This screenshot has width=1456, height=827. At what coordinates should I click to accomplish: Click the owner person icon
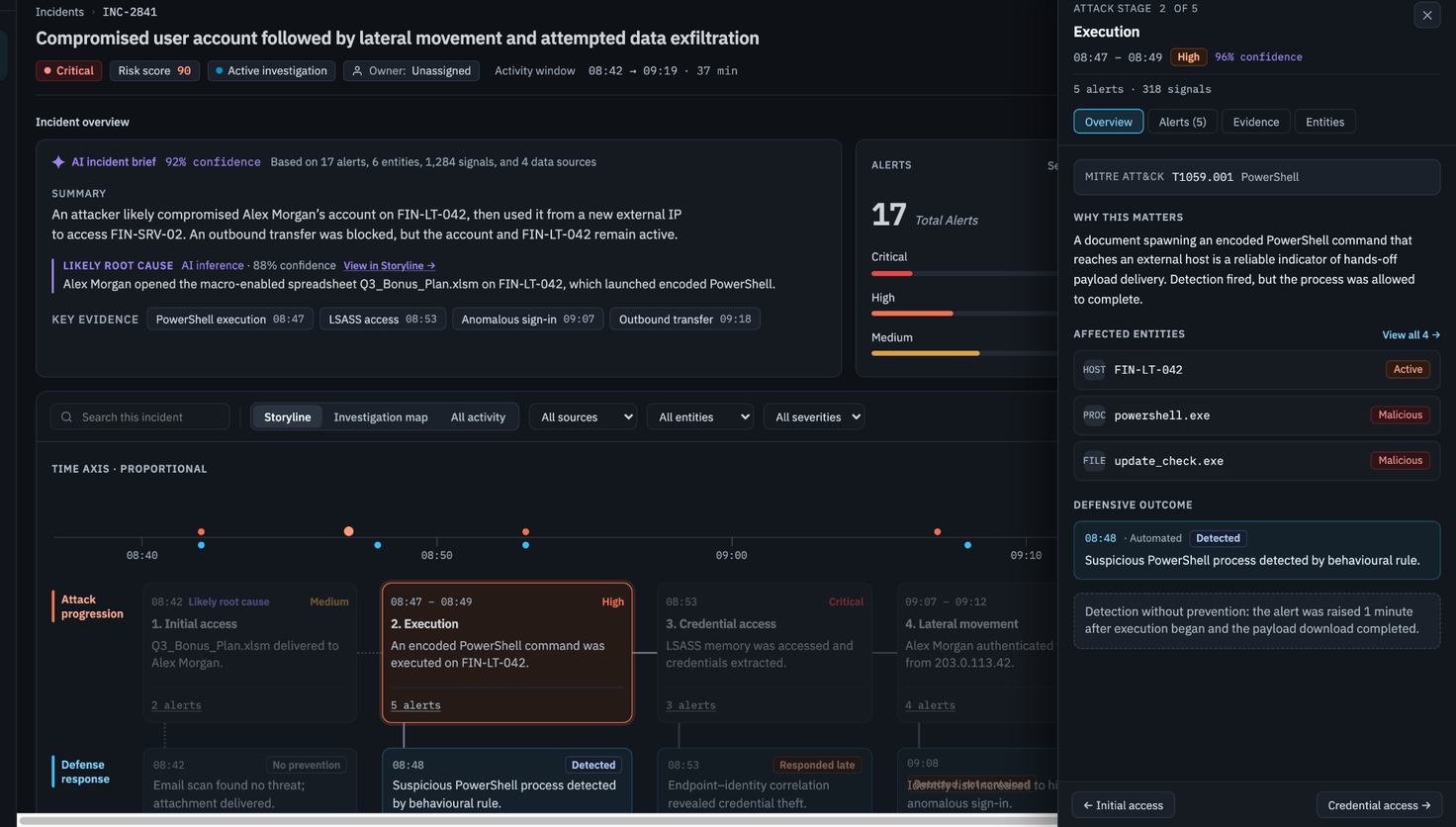(358, 71)
